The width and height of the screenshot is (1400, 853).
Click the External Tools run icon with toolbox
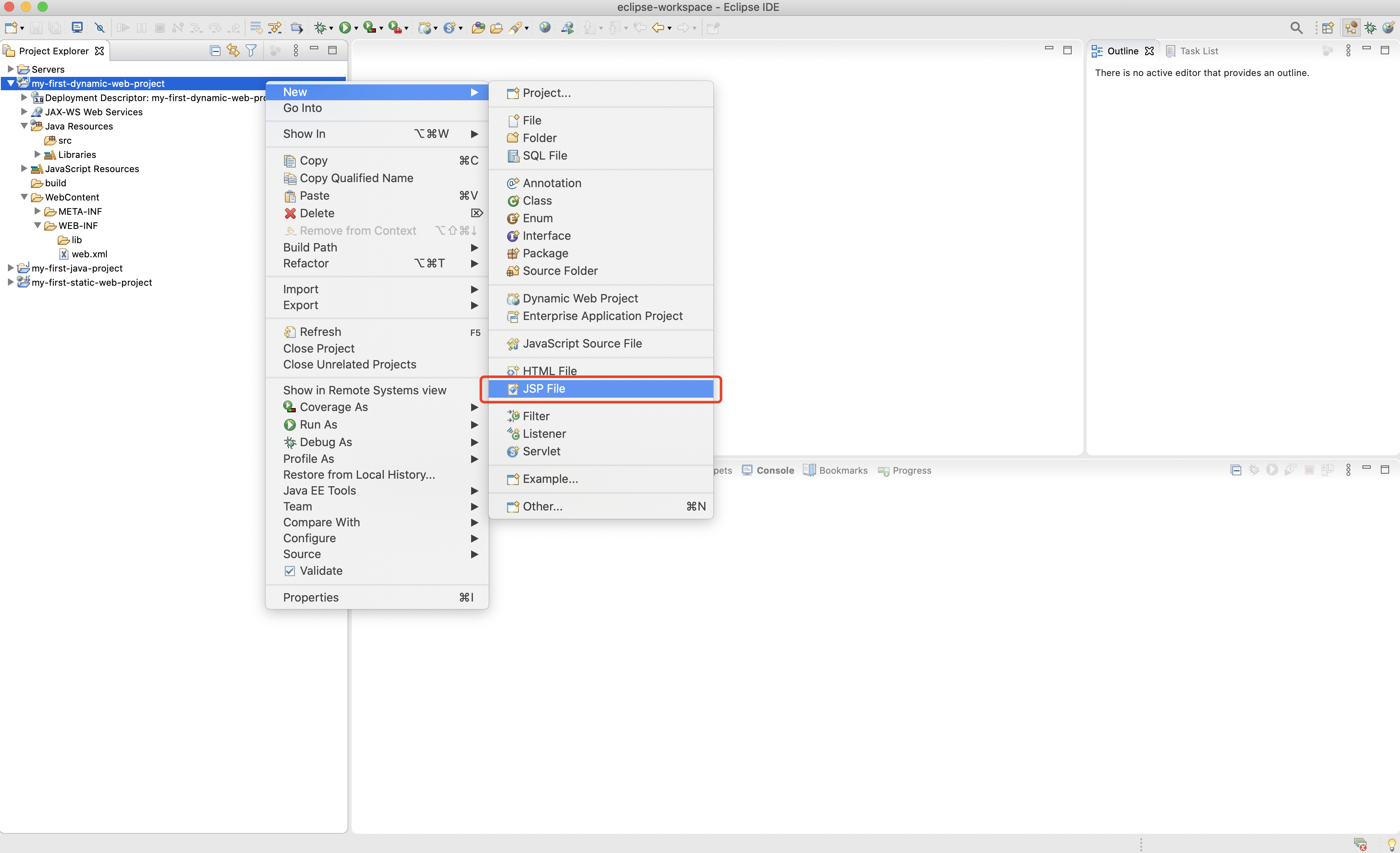pyautogui.click(x=394, y=27)
